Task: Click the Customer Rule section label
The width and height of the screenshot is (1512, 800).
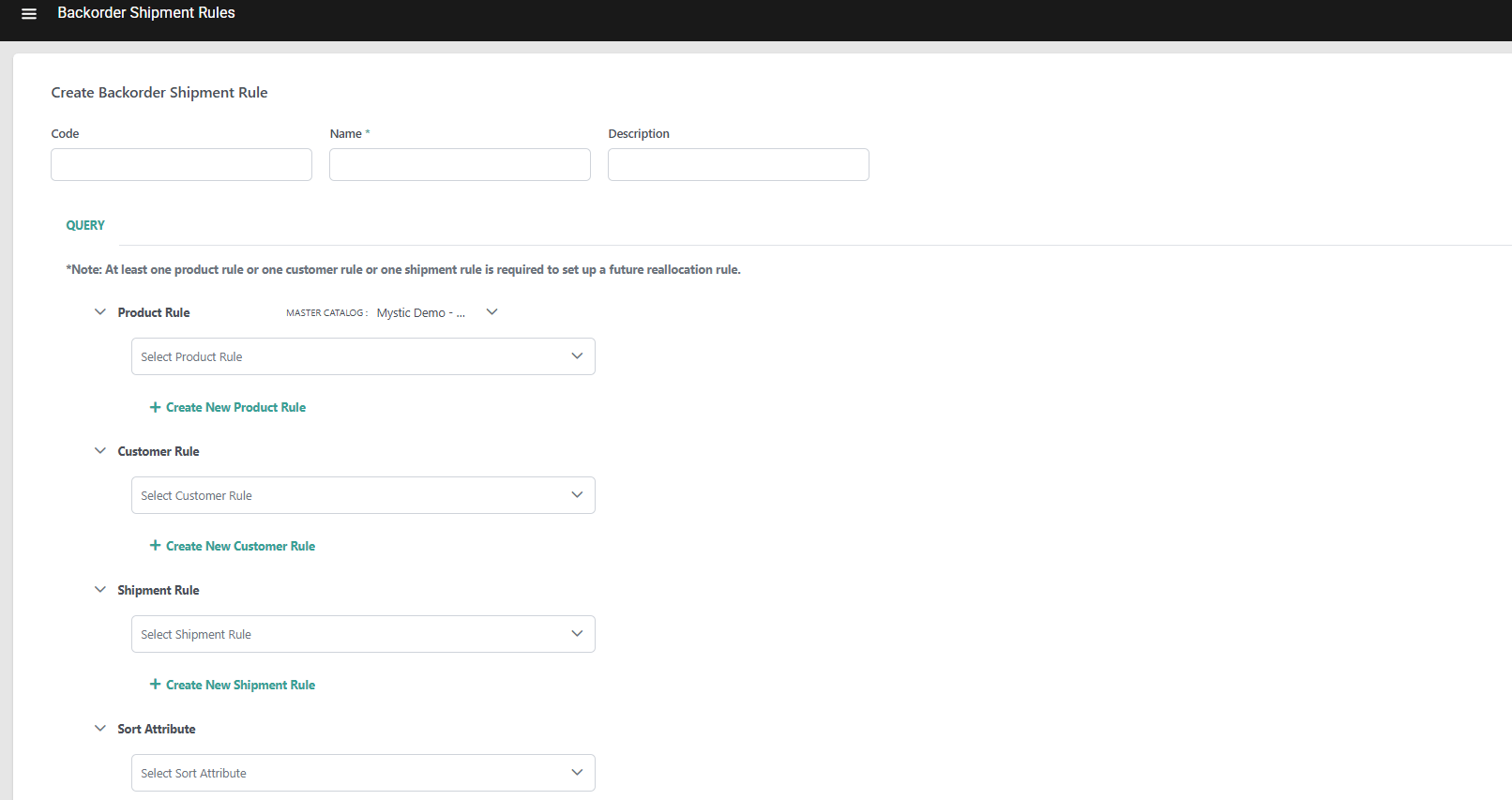Action: (159, 451)
